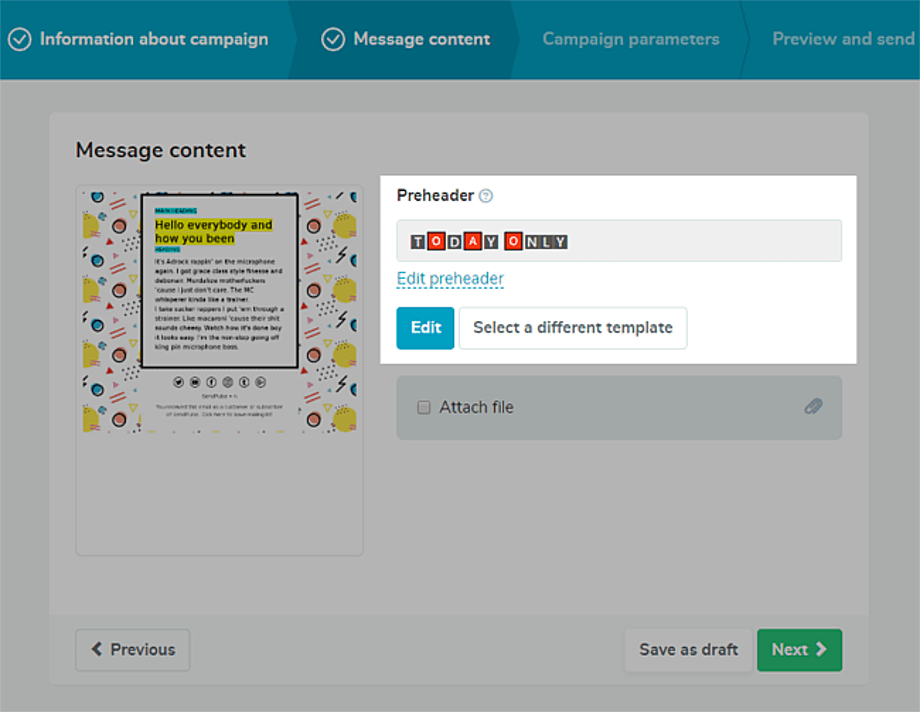920x712 pixels.
Task: Choose Select a different template
Action: pos(573,328)
